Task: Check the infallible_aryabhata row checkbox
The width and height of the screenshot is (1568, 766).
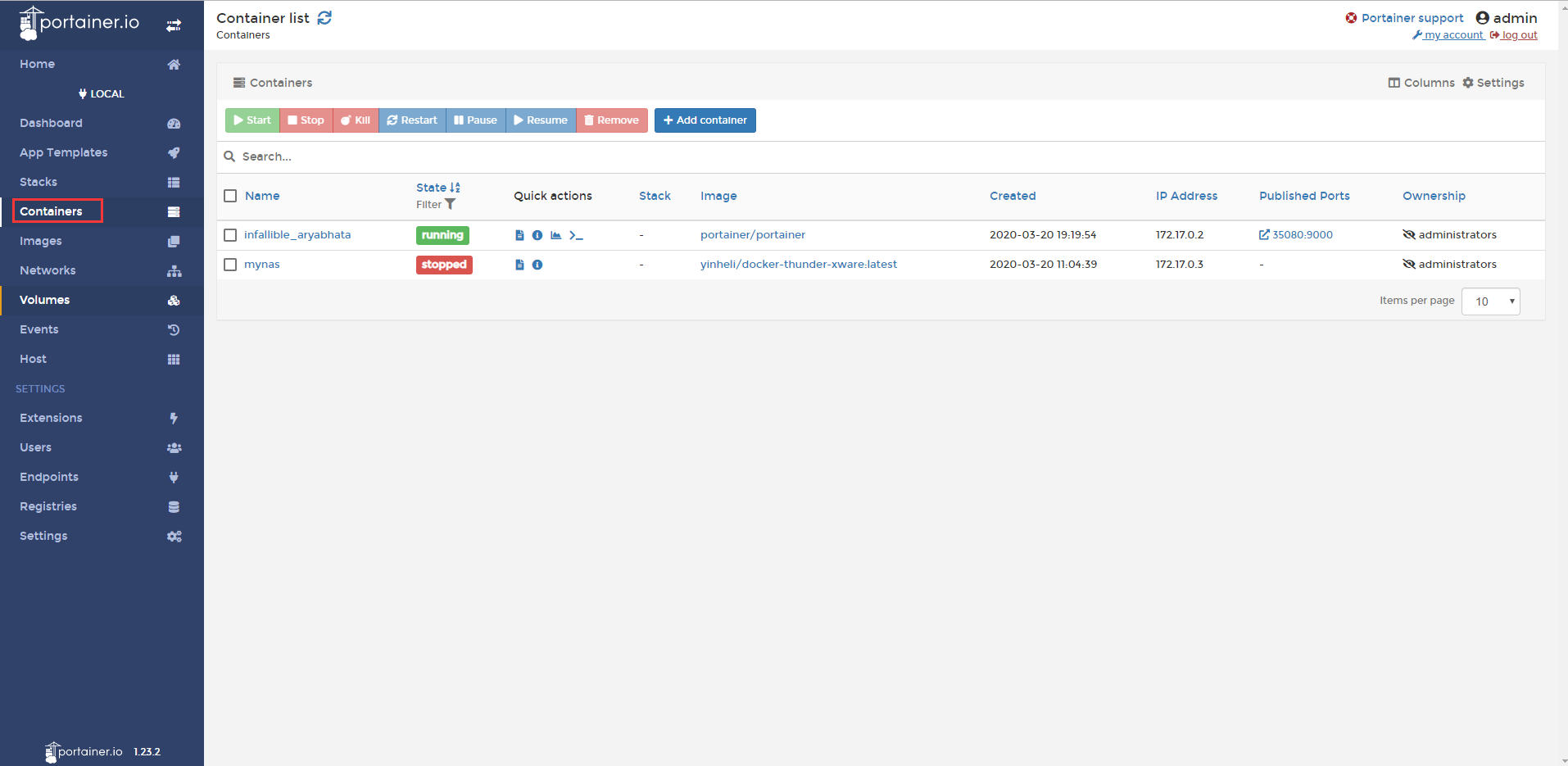Action: tap(230, 235)
